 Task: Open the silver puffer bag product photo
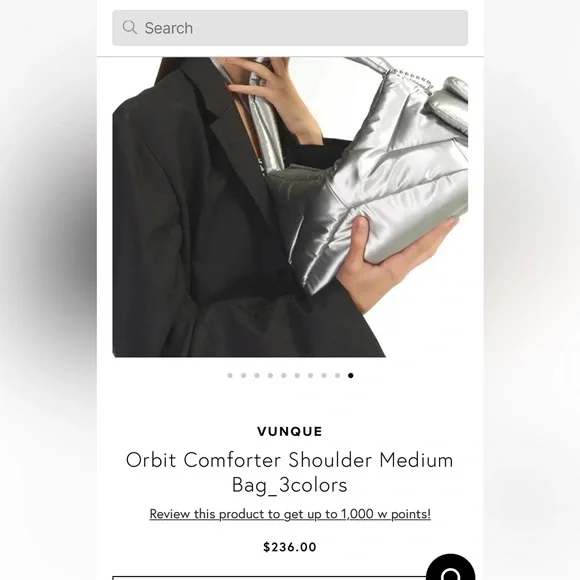click(290, 207)
